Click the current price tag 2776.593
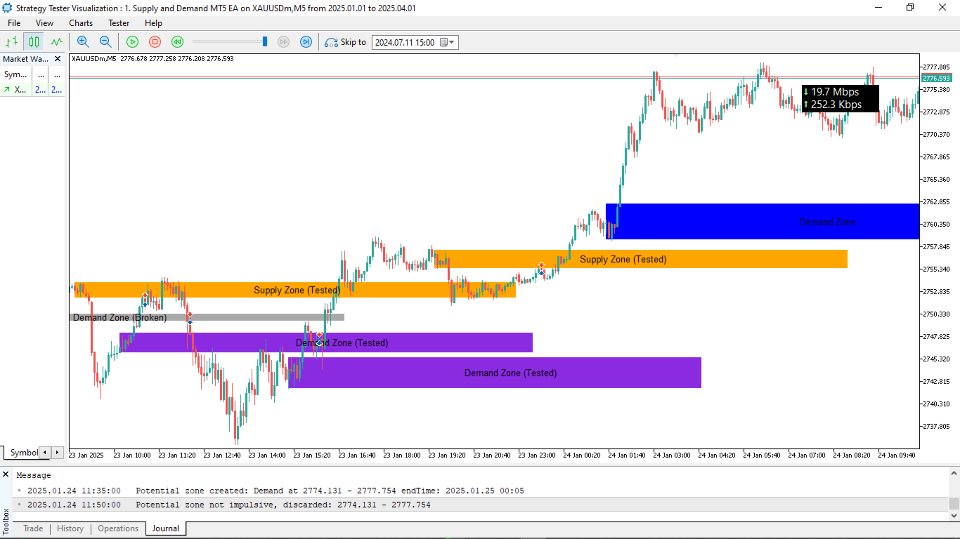This screenshot has width=960, height=539. (x=936, y=78)
